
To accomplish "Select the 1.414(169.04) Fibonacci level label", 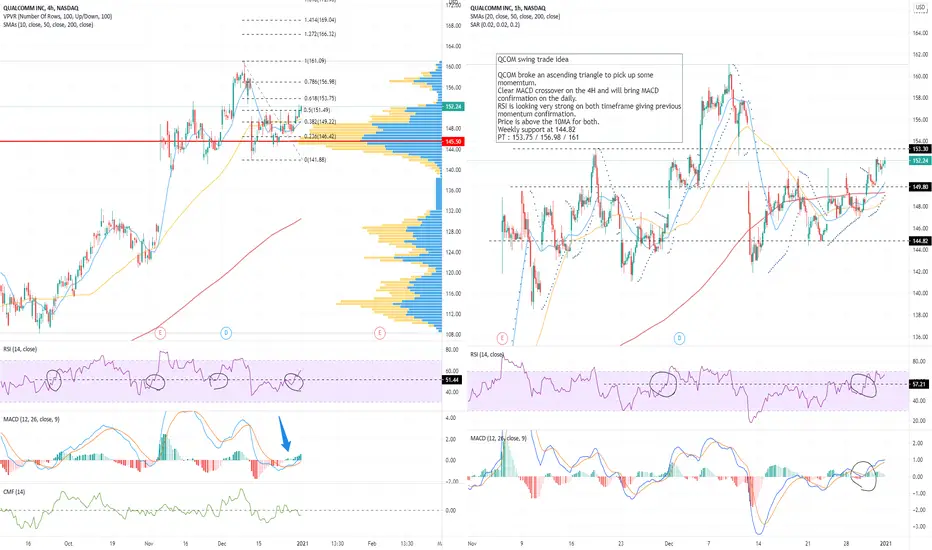I will point(320,20).
